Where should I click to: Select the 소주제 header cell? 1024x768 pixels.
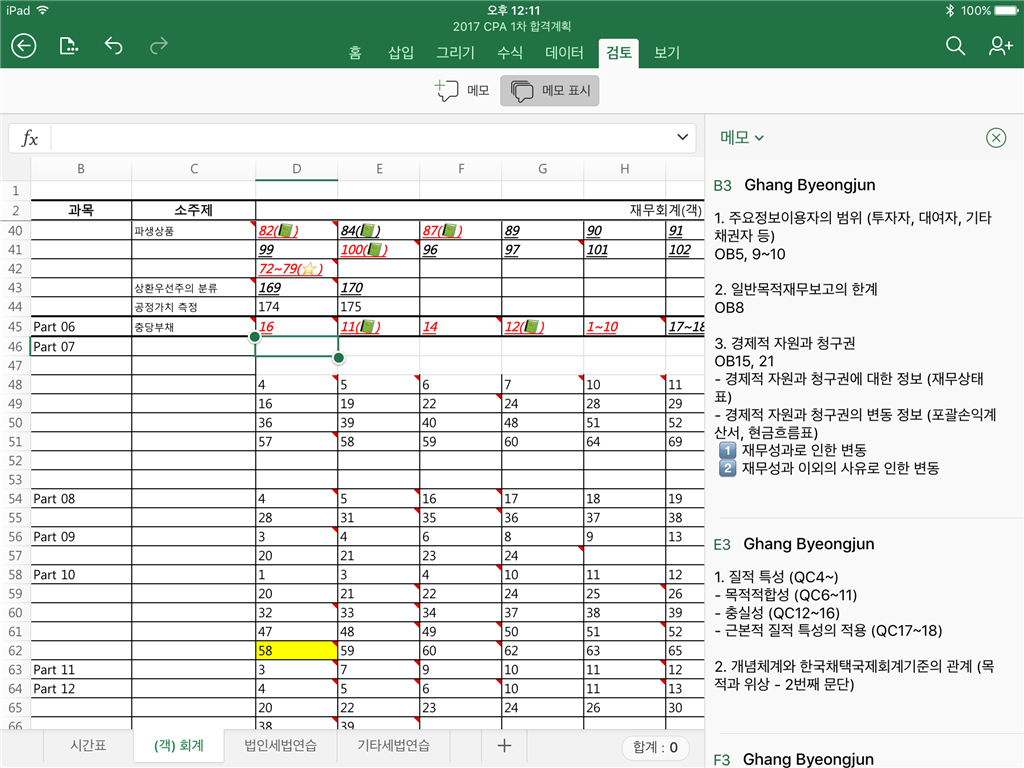tap(193, 210)
